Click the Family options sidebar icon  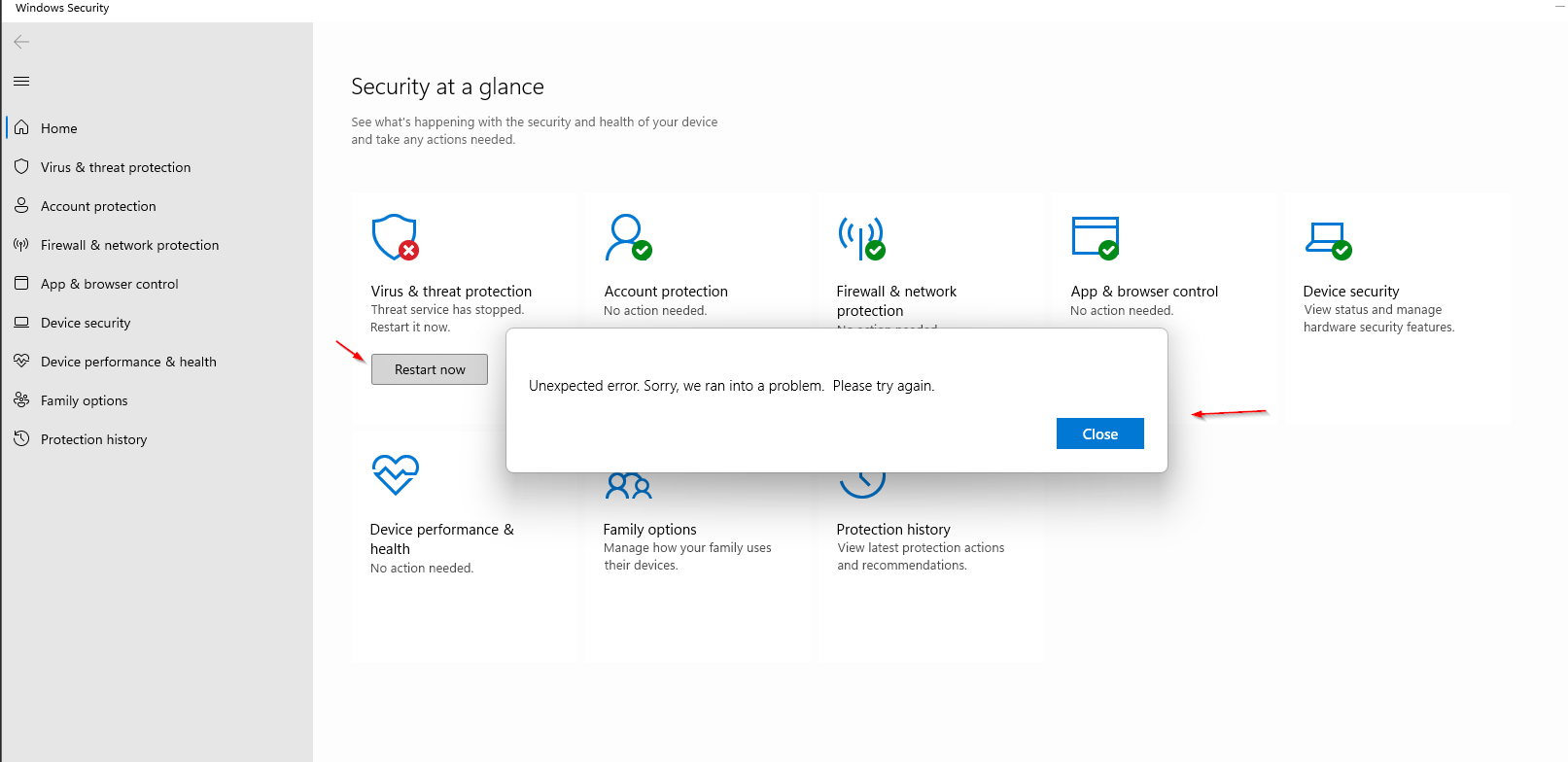[x=21, y=400]
